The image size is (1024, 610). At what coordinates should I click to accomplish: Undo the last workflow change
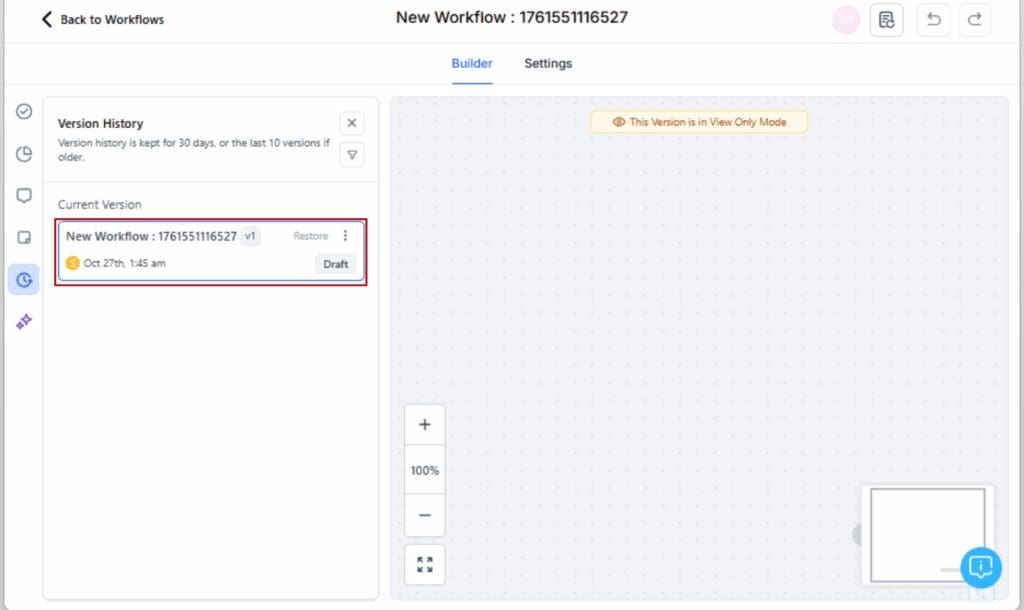tap(933, 19)
